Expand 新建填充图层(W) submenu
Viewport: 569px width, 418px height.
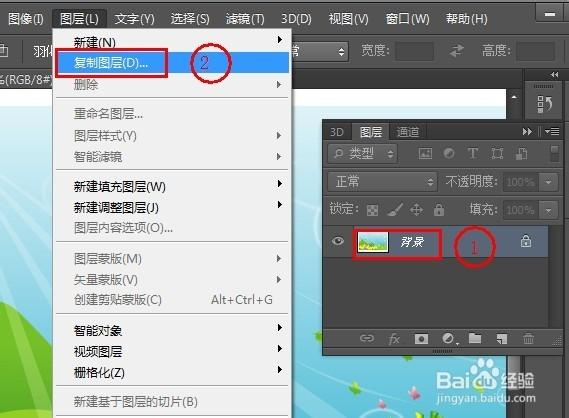[x=172, y=187]
